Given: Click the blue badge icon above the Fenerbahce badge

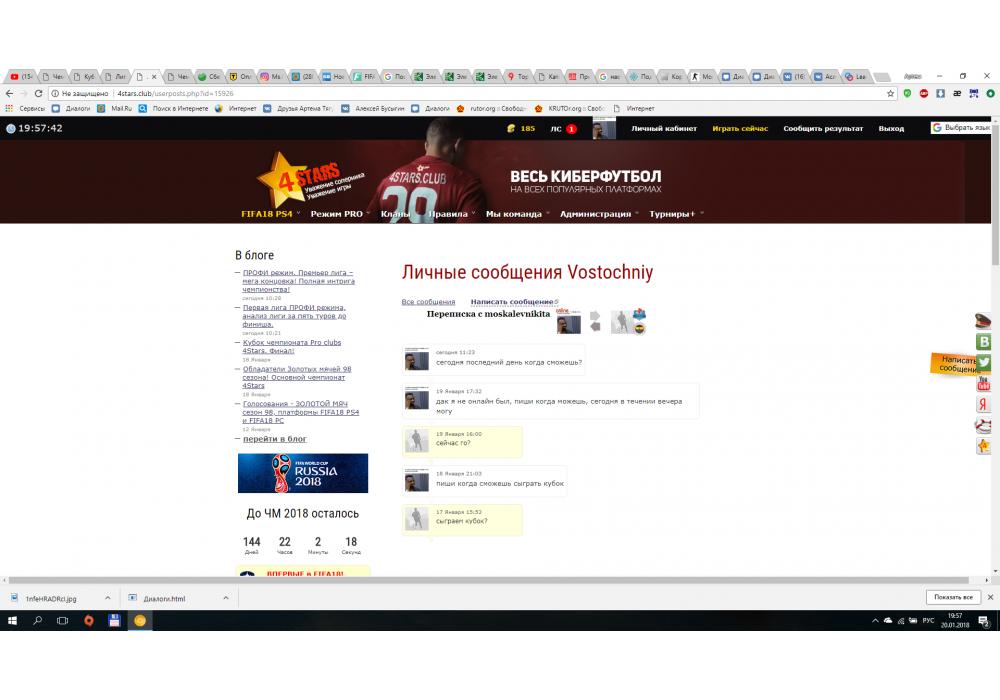Looking at the screenshot, I should pos(639,315).
